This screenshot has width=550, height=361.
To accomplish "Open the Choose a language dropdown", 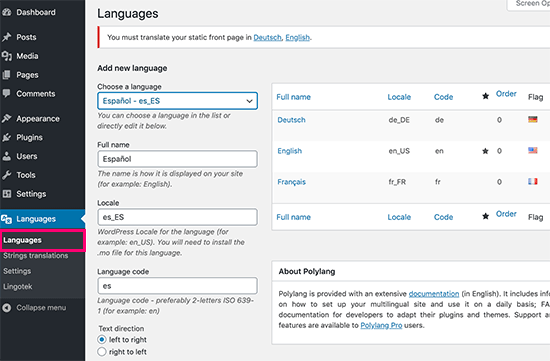I will pos(177,101).
